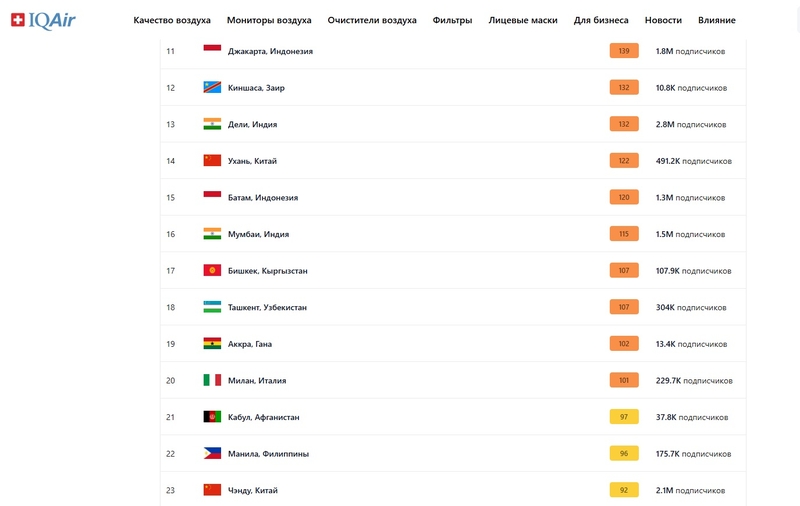Click the yellow 97 AQI badge

tap(624, 417)
